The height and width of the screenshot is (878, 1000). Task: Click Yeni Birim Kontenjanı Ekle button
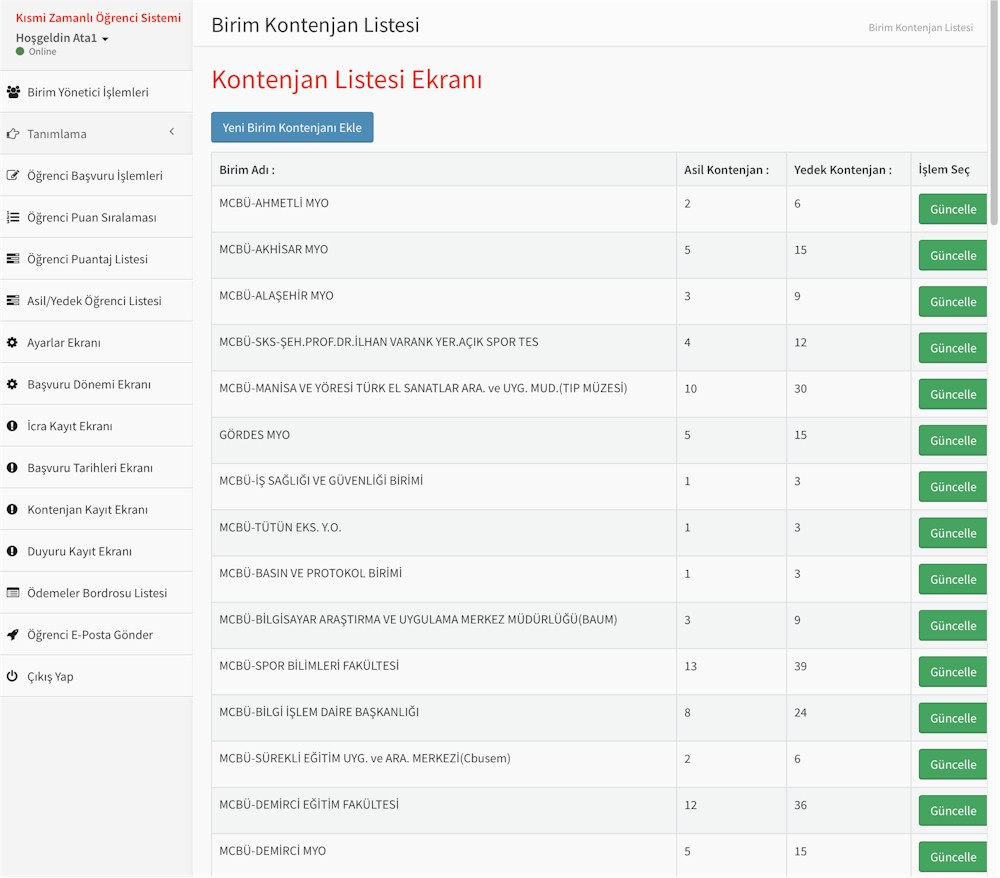pos(292,128)
